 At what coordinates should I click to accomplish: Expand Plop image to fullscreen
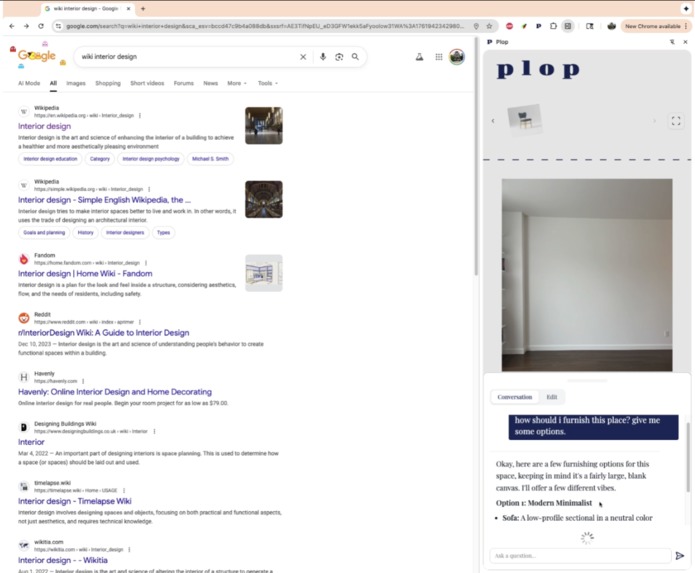676,121
